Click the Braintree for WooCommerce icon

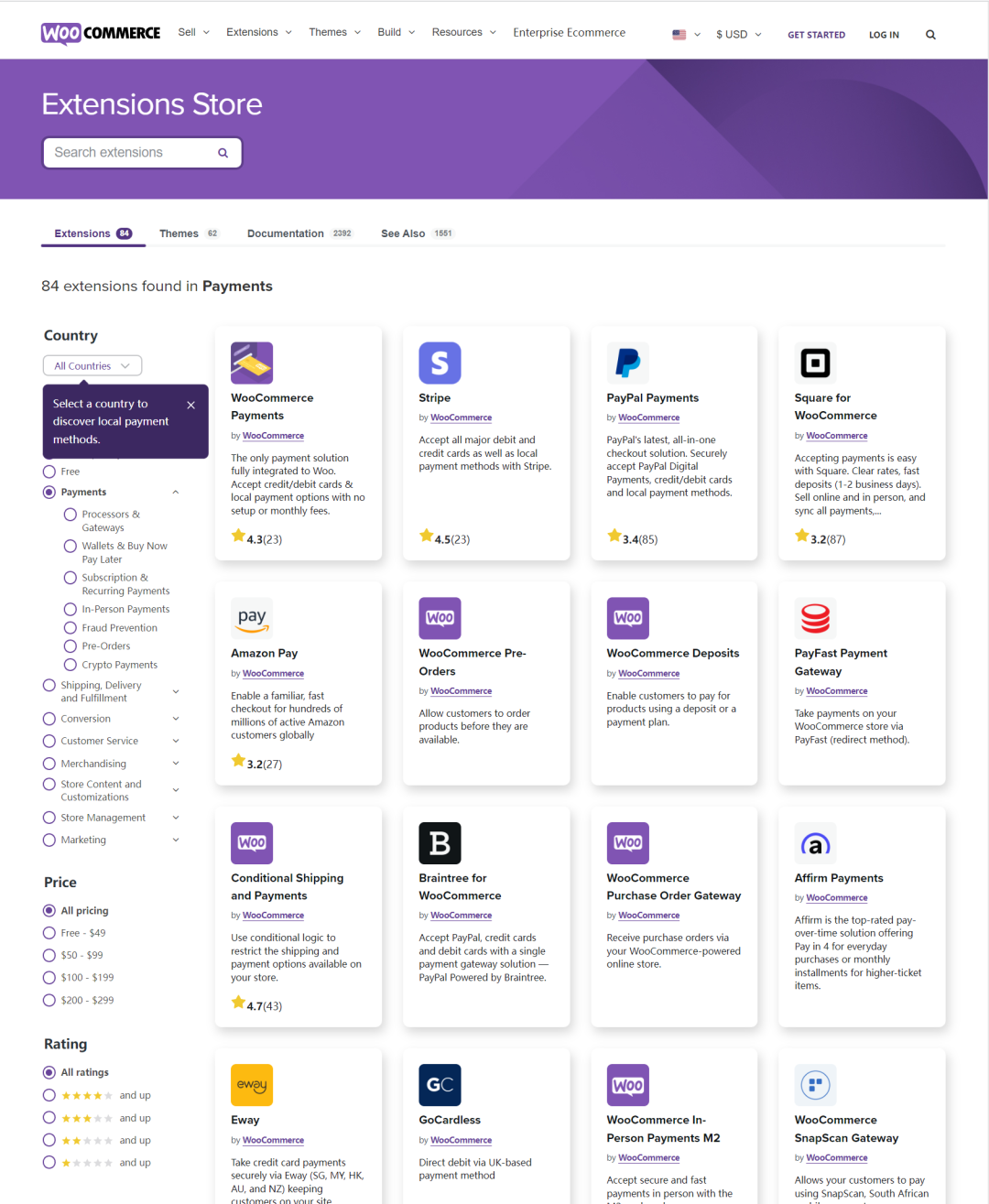pos(440,842)
